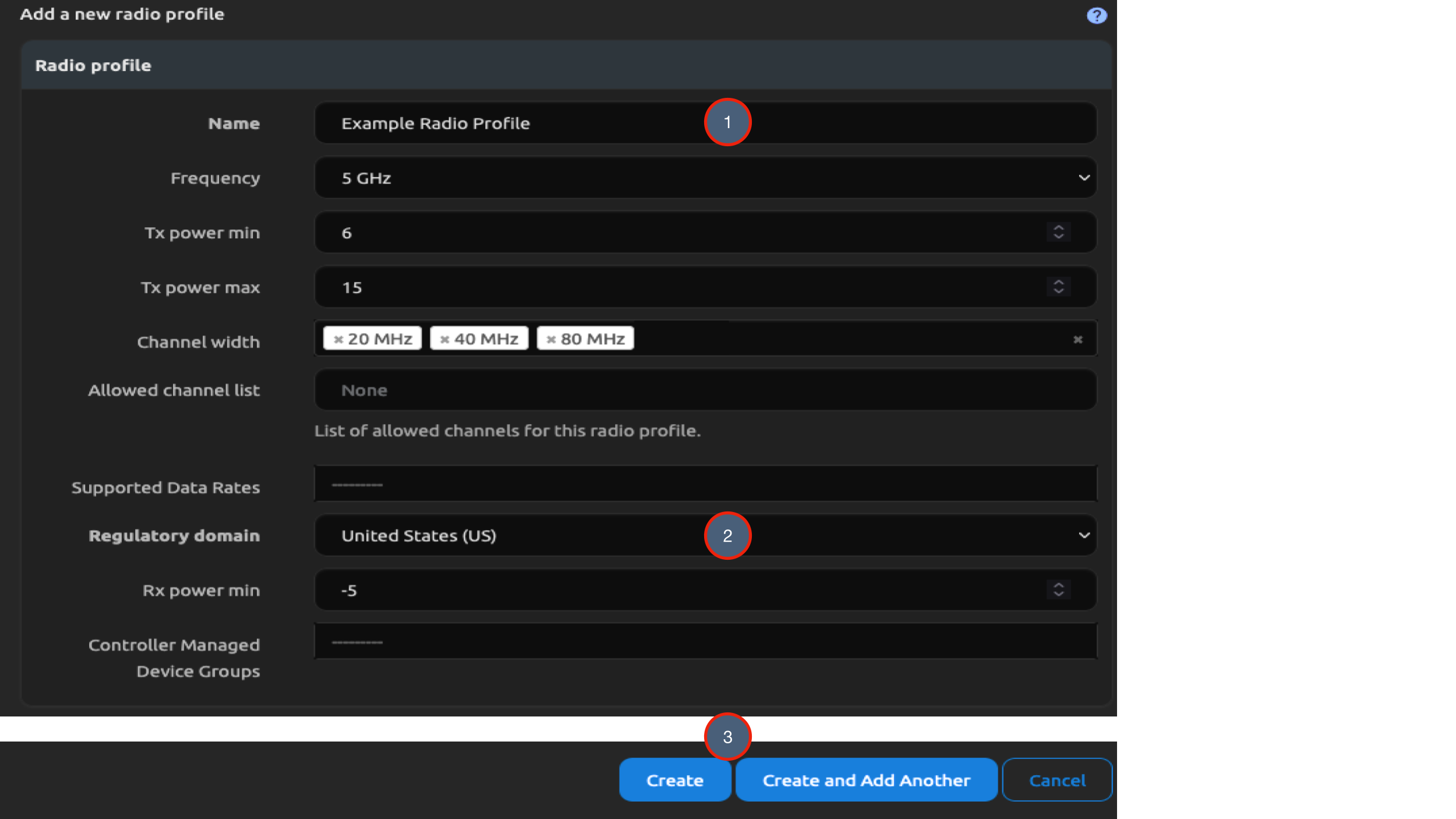
Task: Clear all selected channel widths
Action: point(1078,339)
